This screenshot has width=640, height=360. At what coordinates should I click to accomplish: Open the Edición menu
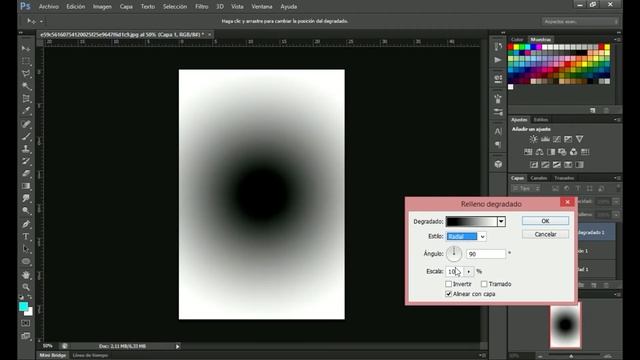tap(76, 7)
